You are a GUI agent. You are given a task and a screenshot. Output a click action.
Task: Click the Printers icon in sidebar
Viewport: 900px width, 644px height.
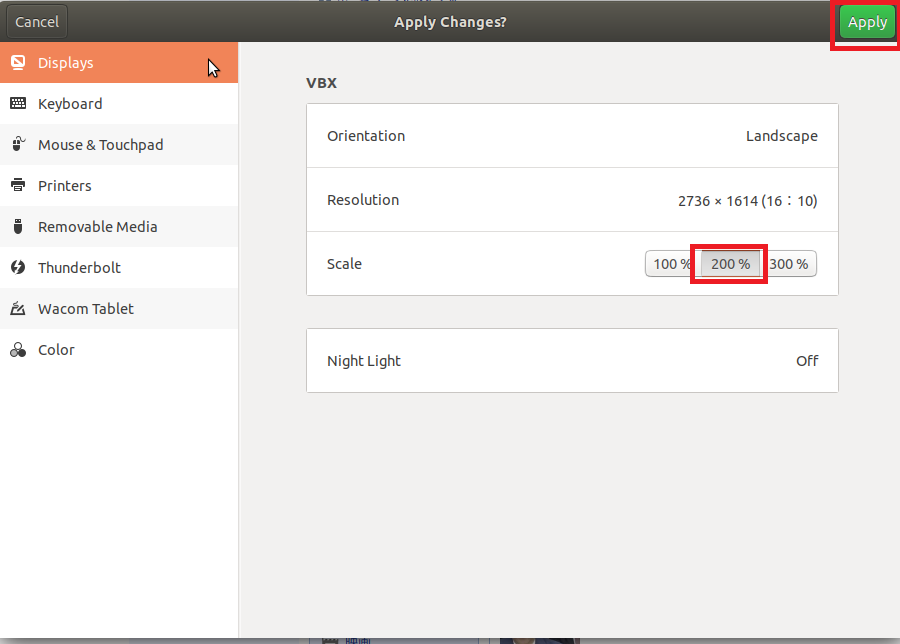(17, 186)
